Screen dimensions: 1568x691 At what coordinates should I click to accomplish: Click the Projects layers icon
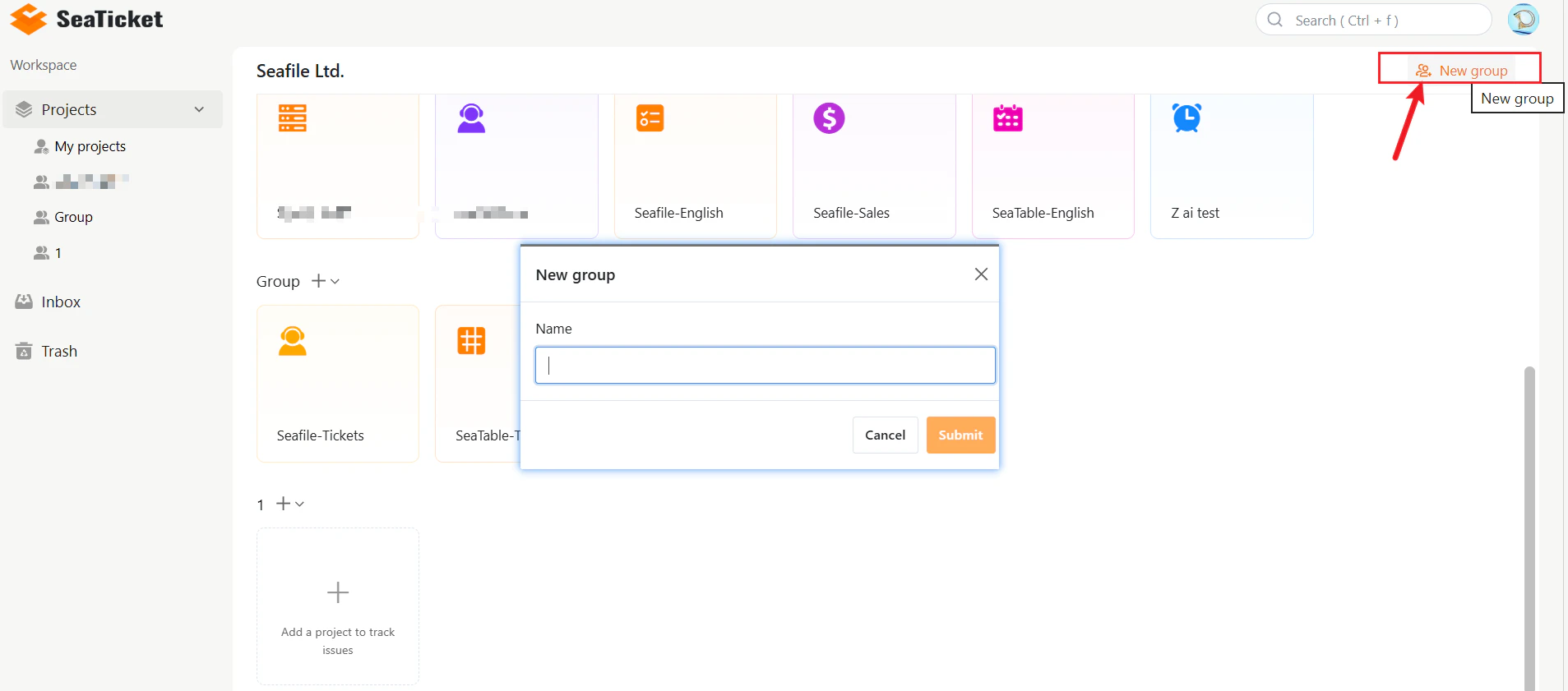pos(24,109)
